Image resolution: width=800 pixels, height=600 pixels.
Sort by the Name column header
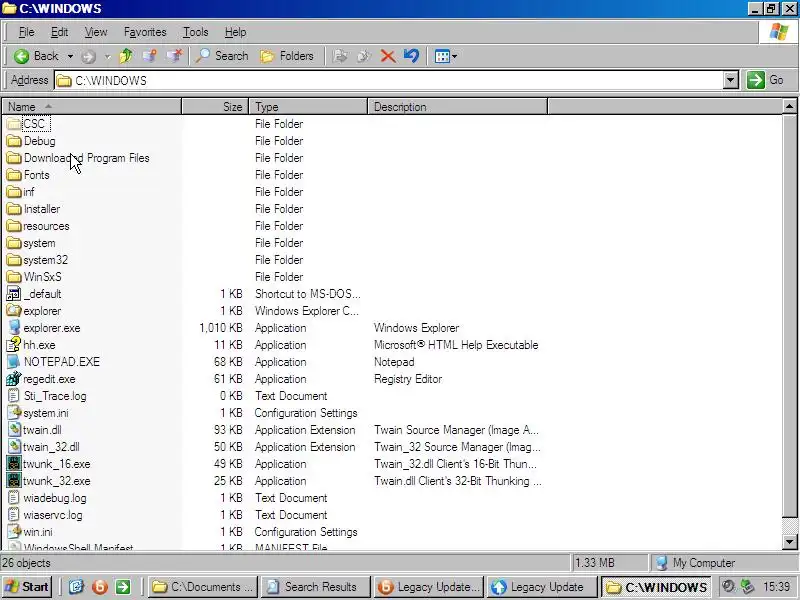[91, 107]
